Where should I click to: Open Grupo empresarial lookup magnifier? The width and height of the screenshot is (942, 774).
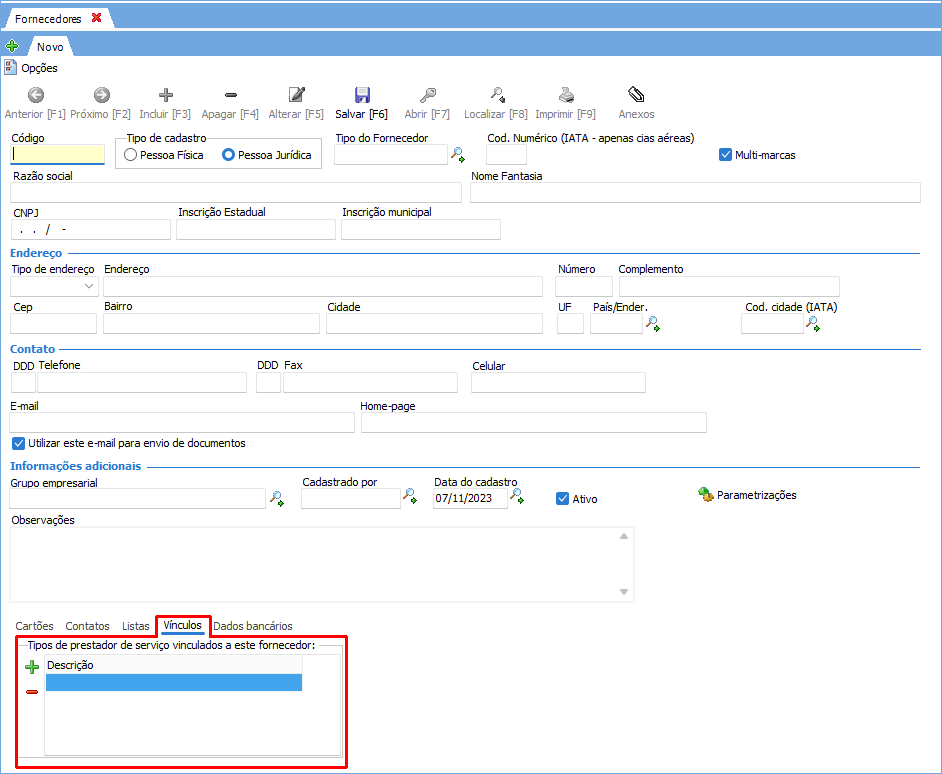(276, 498)
